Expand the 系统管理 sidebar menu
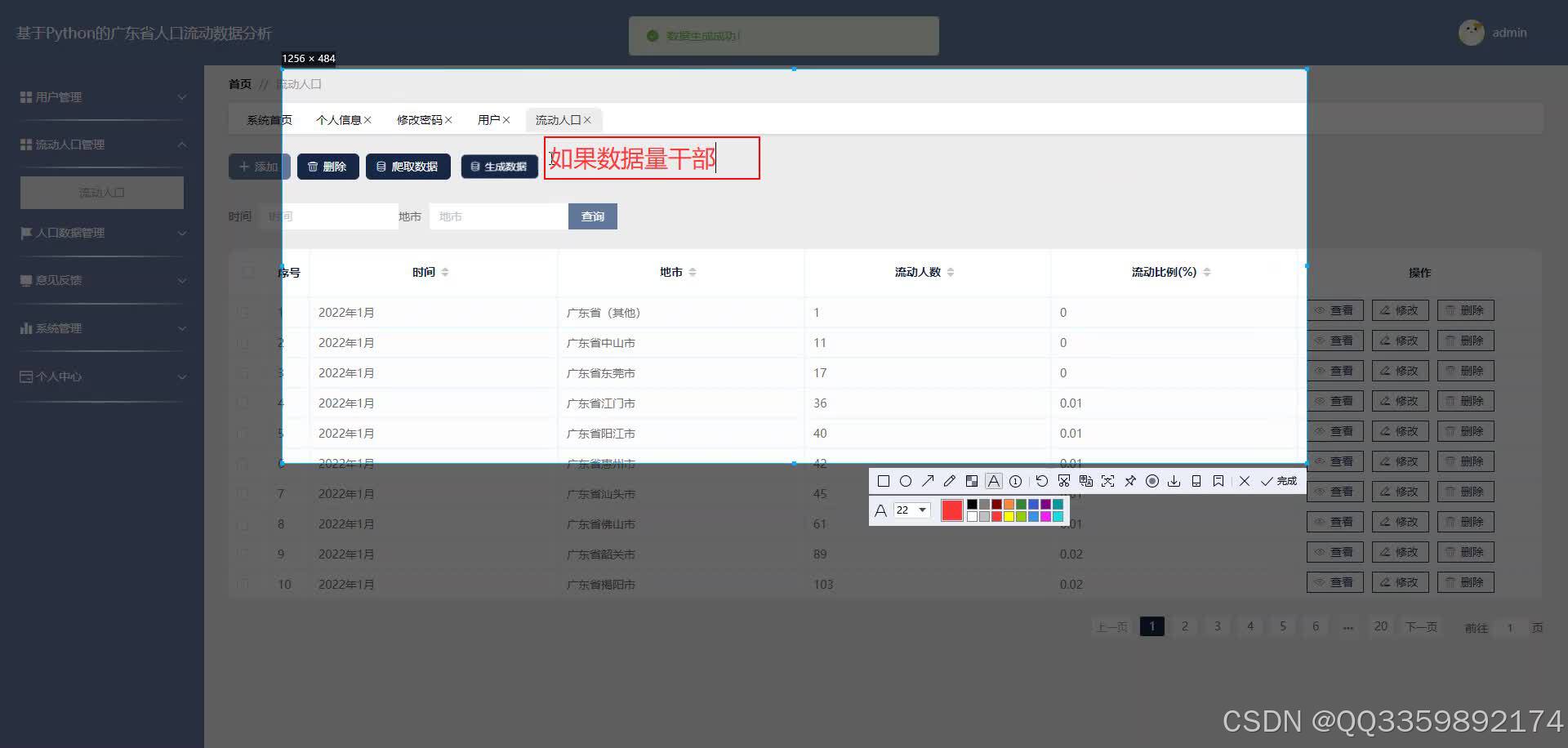Image resolution: width=1568 pixels, height=748 pixels. pos(102,328)
